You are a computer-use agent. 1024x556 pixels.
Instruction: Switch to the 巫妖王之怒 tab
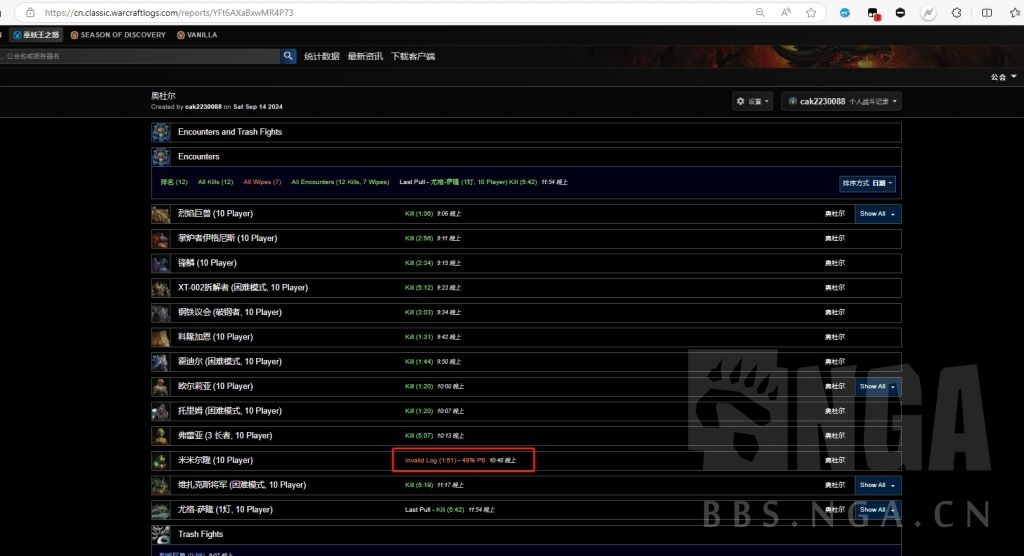point(37,35)
